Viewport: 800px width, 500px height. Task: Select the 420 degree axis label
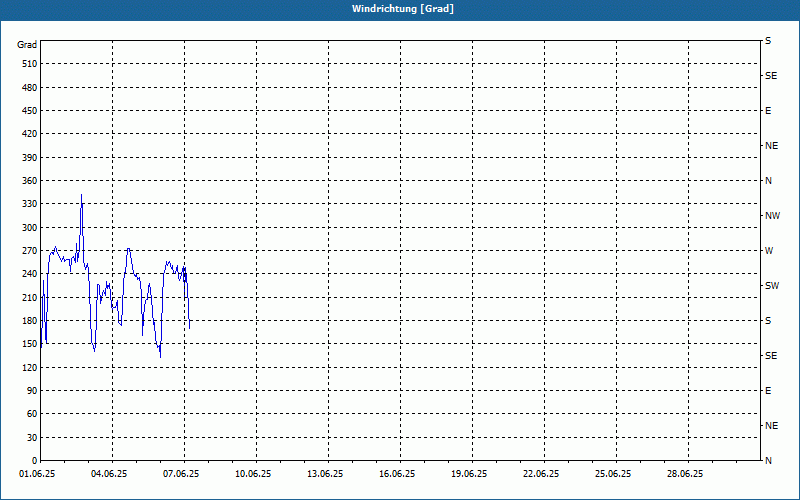coord(29,134)
